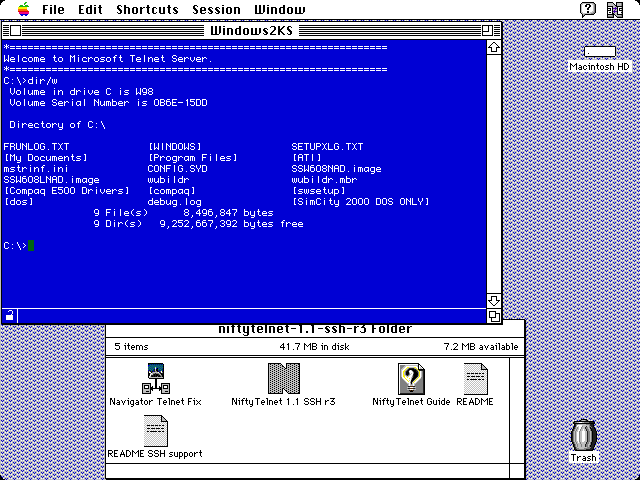Click the Windows2KS window zoom box
The height and width of the screenshot is (480, 640).
[x=487, y=31]
